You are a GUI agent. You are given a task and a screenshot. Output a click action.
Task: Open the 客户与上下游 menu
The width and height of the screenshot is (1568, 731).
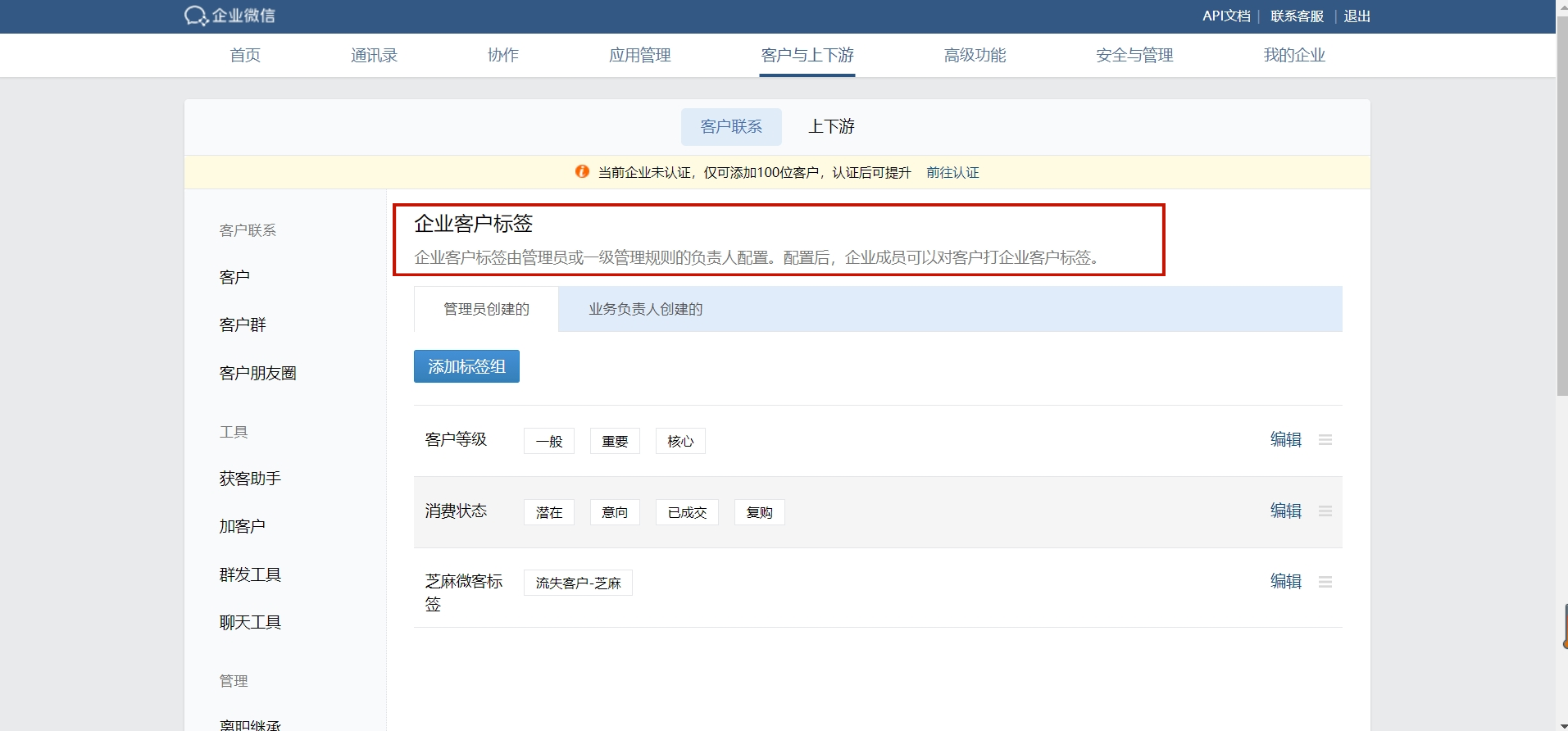[807, 55]
